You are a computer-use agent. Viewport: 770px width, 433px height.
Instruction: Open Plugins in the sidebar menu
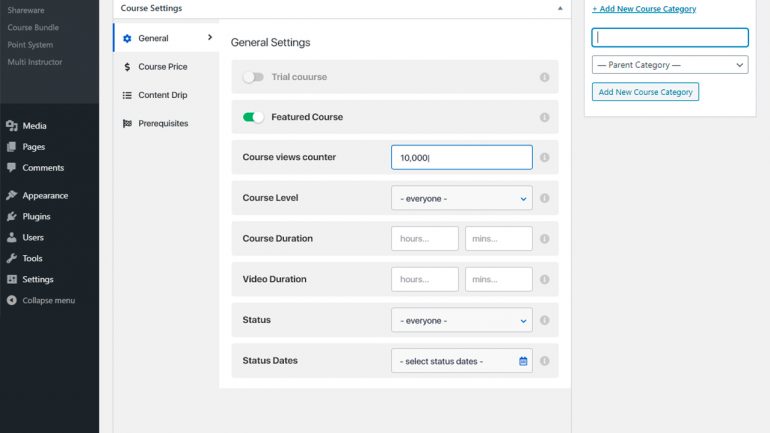coord(36,216)
